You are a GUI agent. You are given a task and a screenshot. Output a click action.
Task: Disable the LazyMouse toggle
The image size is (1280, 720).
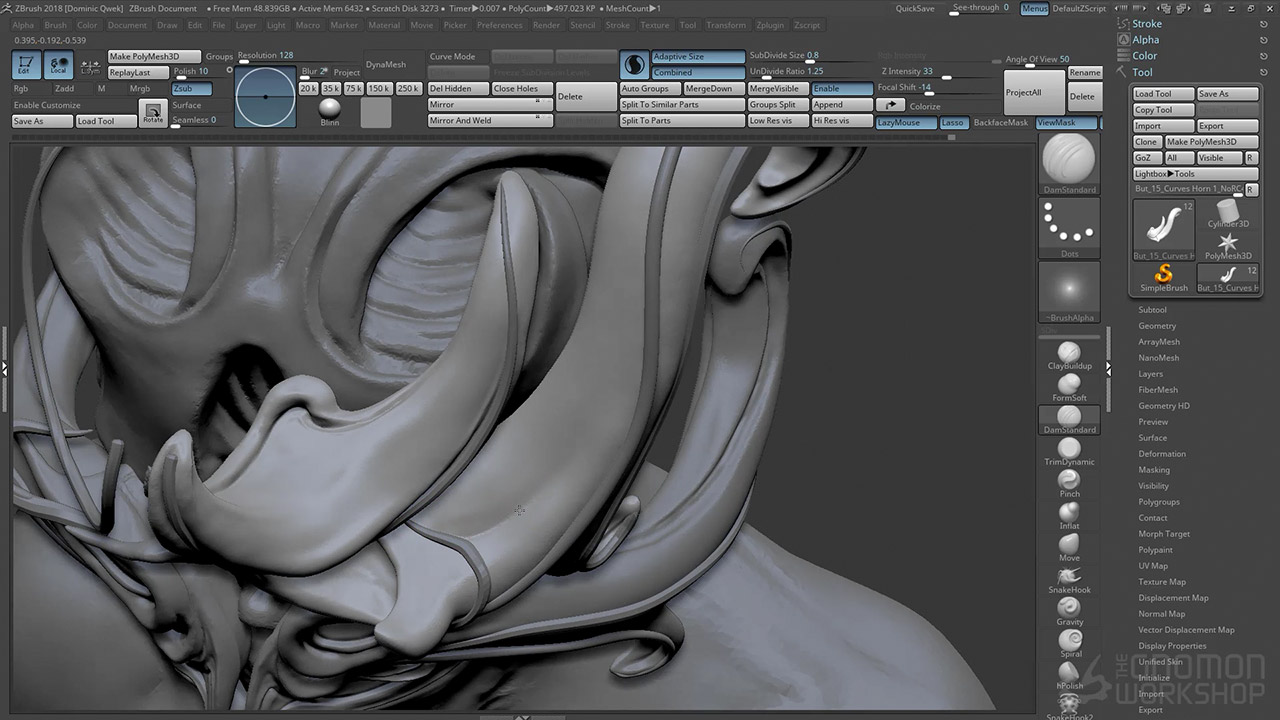906,122
